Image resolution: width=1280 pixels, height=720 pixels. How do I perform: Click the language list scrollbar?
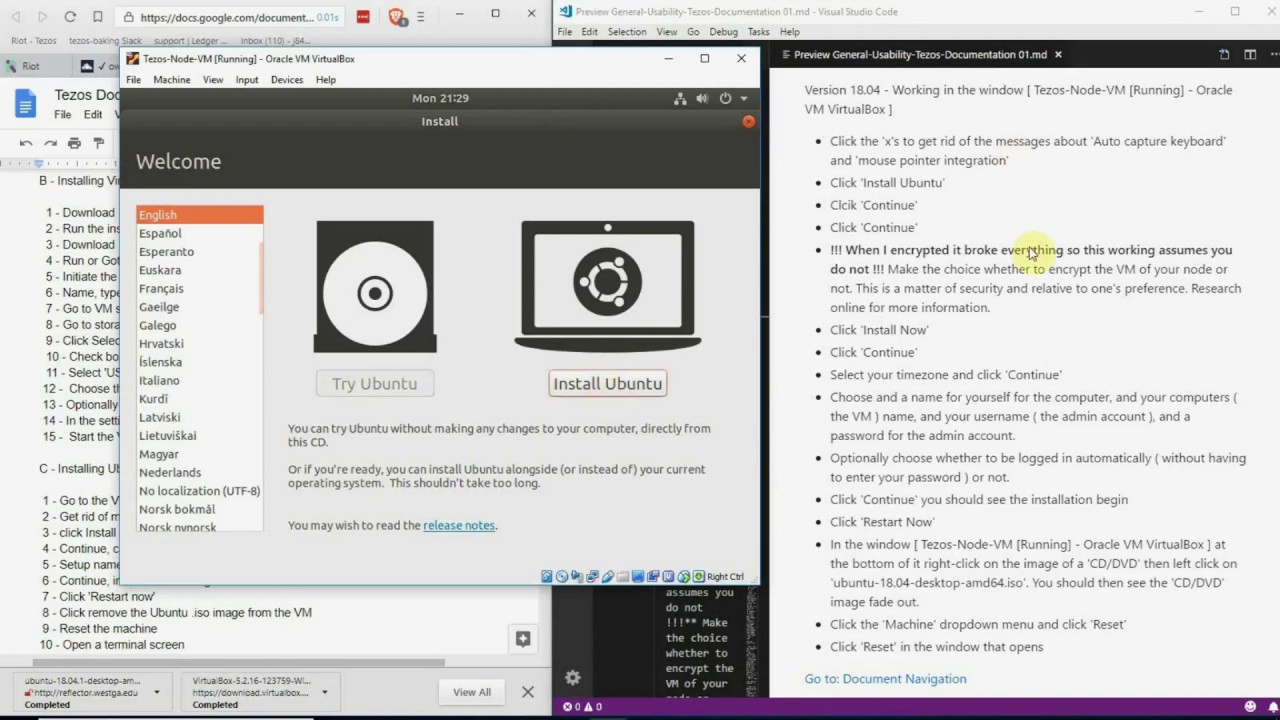click(262, 278)
